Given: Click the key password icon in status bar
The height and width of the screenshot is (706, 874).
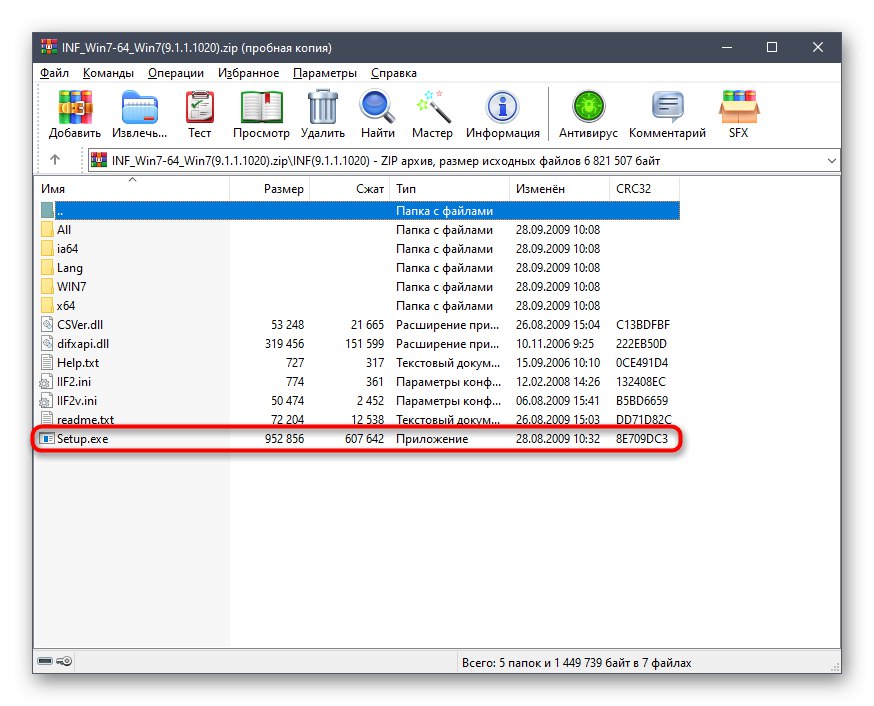Looking at the screenshot, I should click(64, 661).
